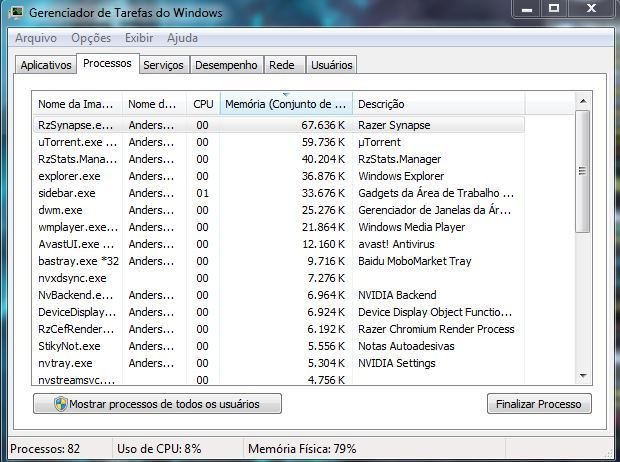Click the Razer Synapse description
The image size is (620, 462).
pos(394,125)
